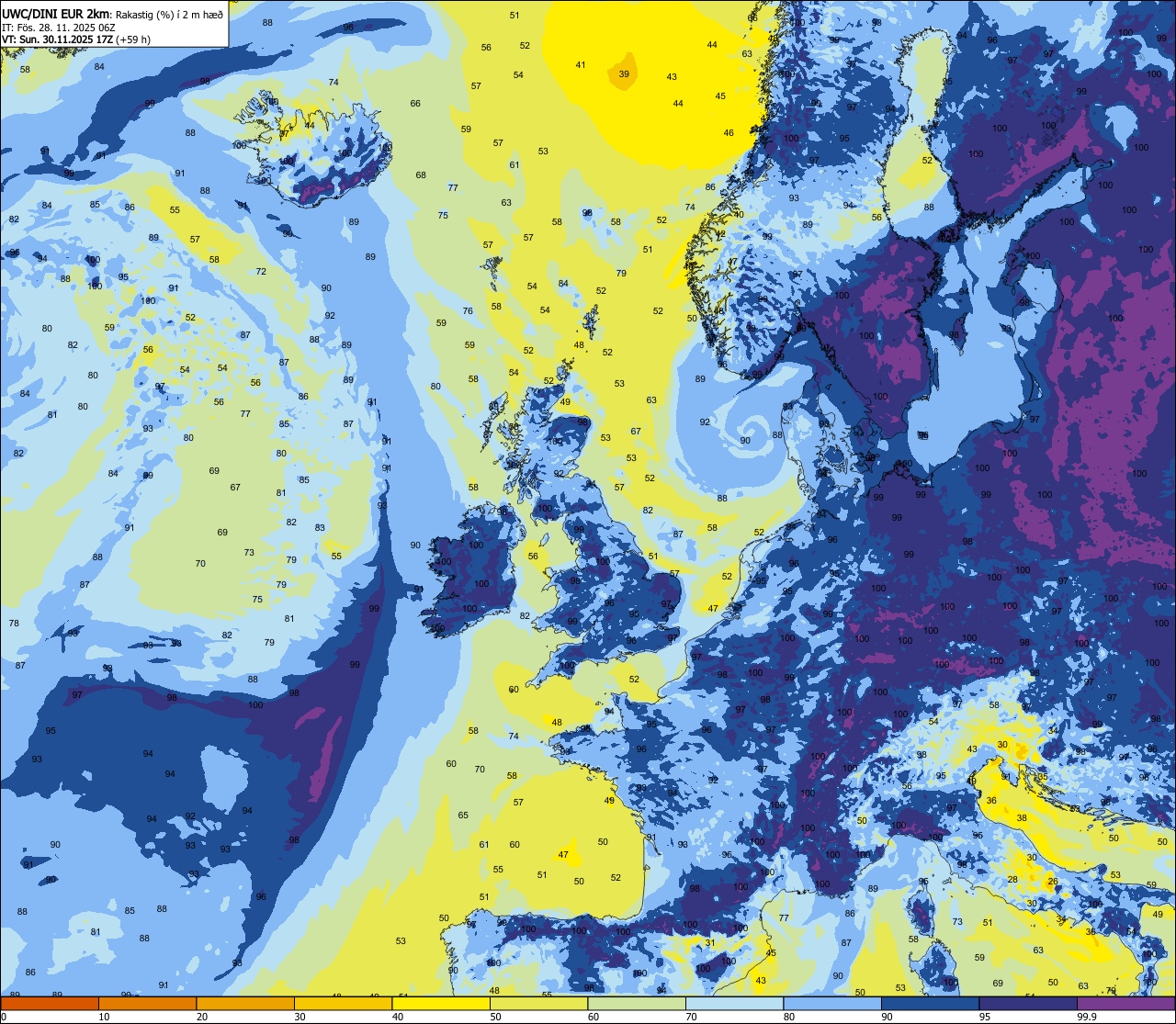The height and width of the screenshot is (1024, 1176).
Task: Click the legend segment between 95 and 99.9
Action: 1028,1004
